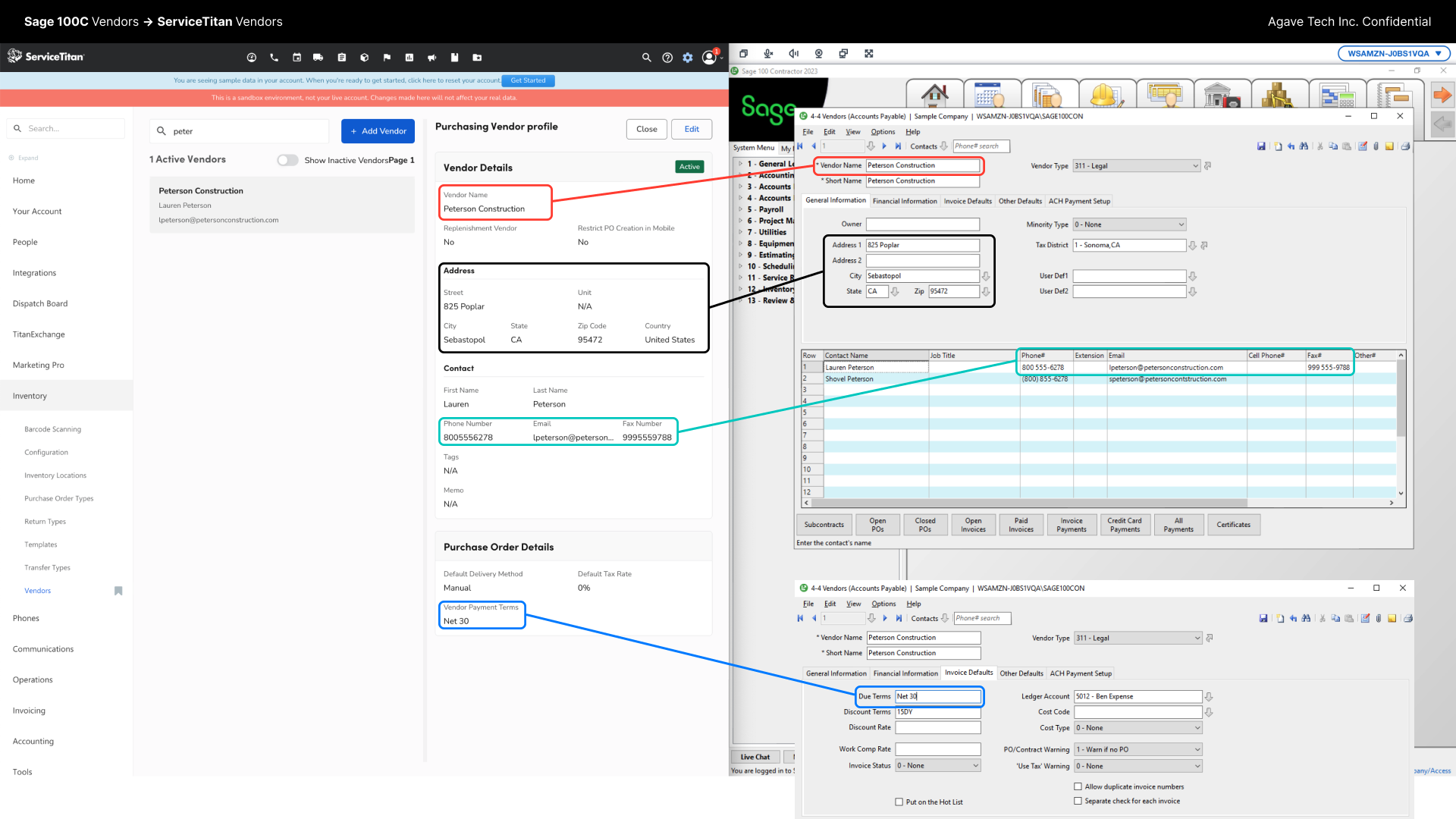1456x819 pixels.
Task: Open Other Defaults tab in upper Vendors window
Action: point(1020,202)
